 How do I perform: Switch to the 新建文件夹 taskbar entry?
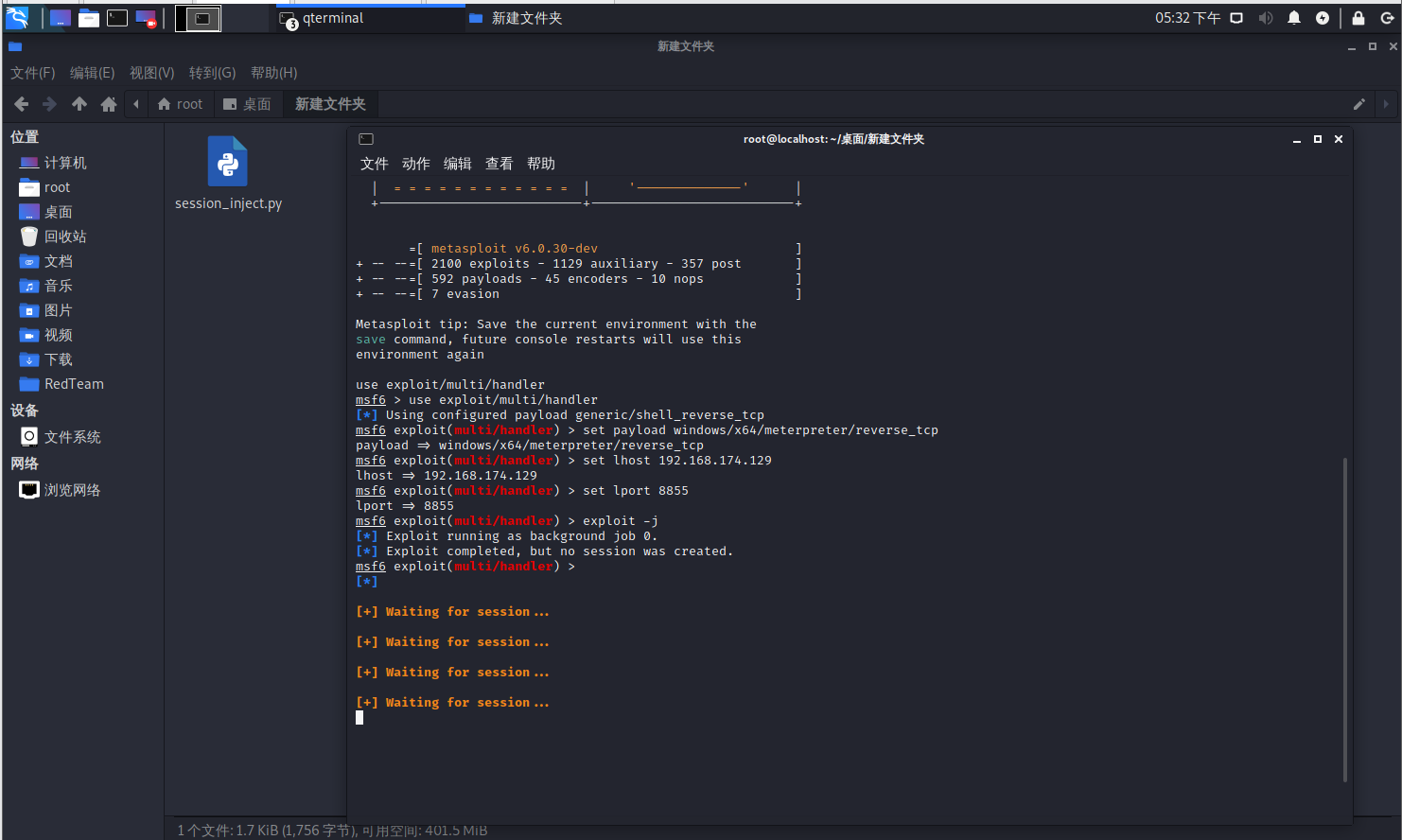[516, 18]
